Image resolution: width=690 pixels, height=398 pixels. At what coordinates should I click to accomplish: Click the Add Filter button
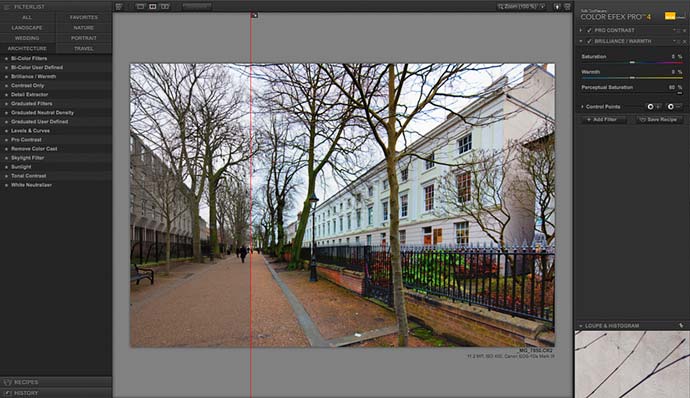tap(603, 120)
